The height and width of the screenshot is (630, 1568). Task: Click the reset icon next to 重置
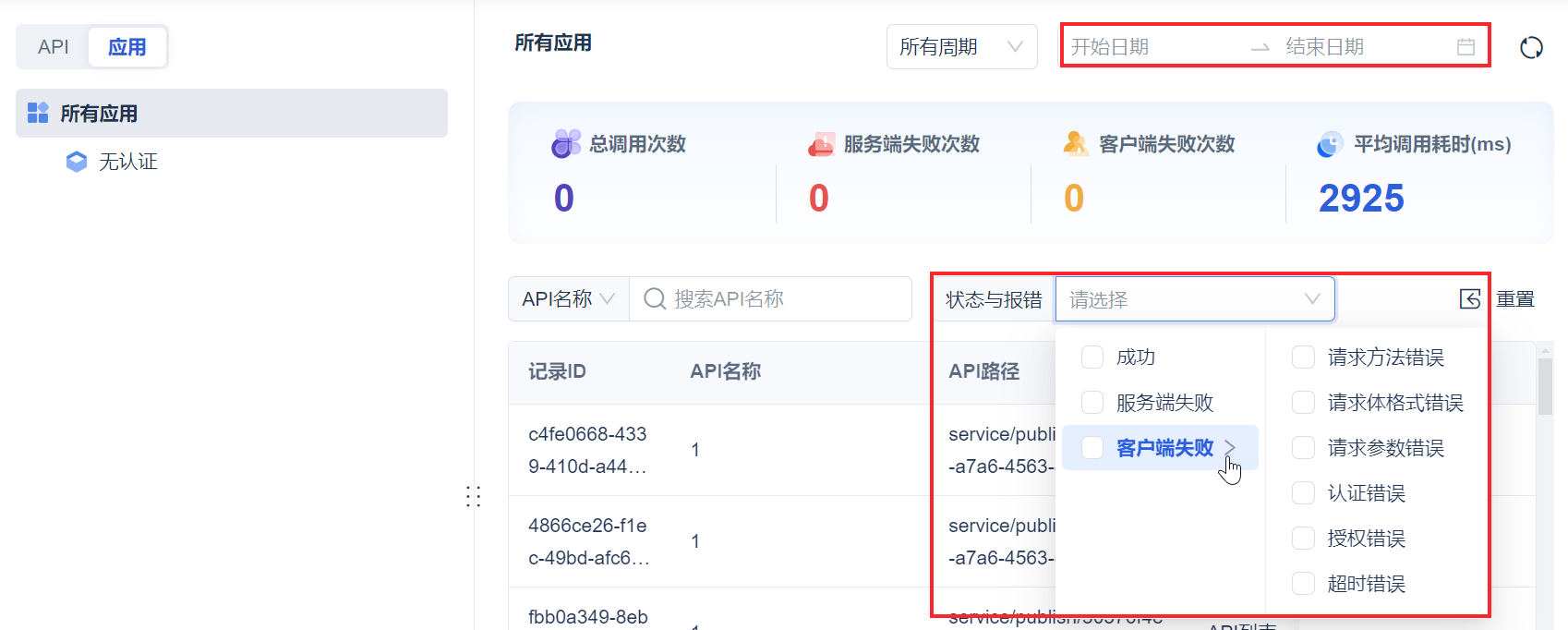1470,298
